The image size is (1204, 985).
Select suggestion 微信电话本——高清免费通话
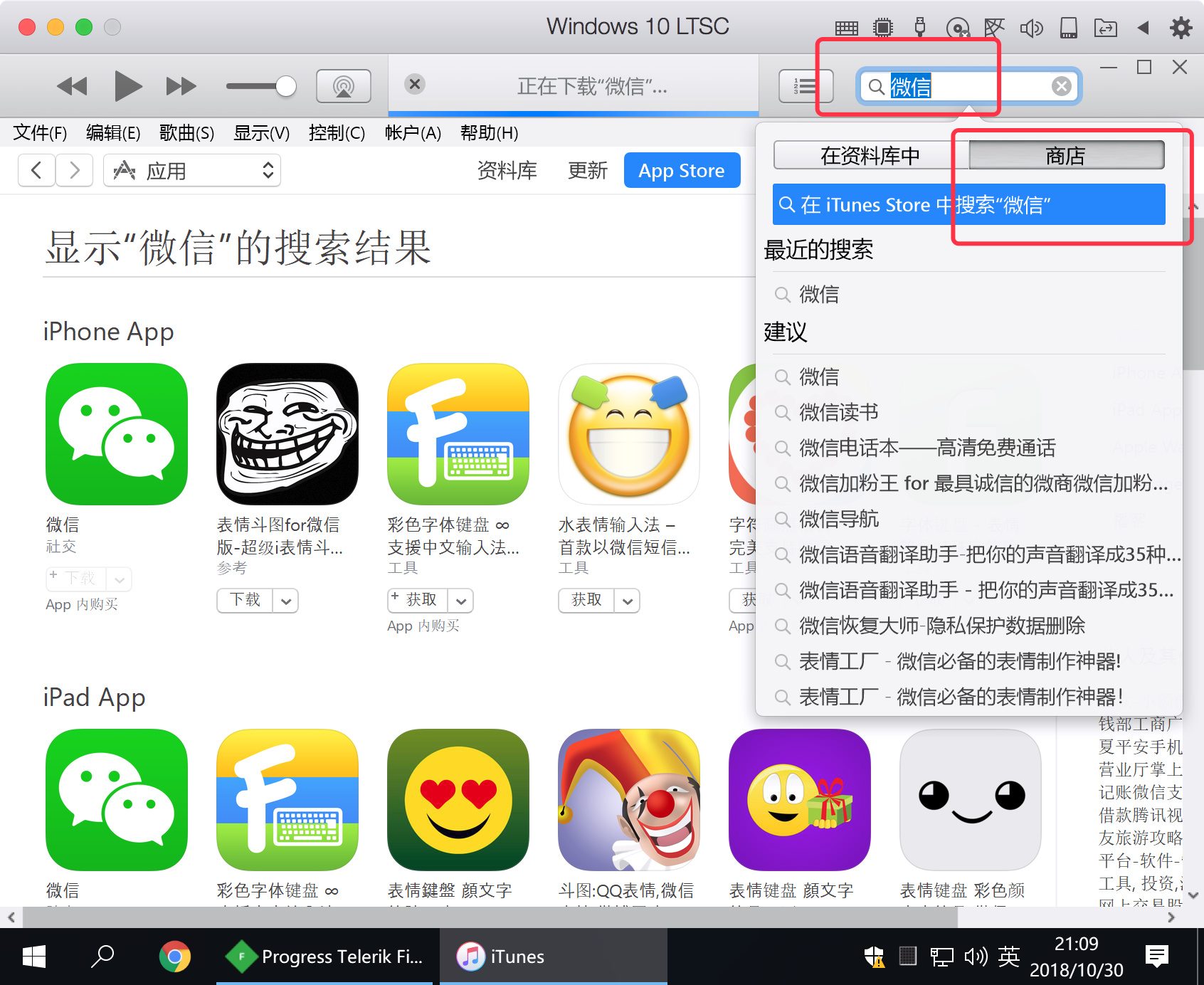coord(968,448)
